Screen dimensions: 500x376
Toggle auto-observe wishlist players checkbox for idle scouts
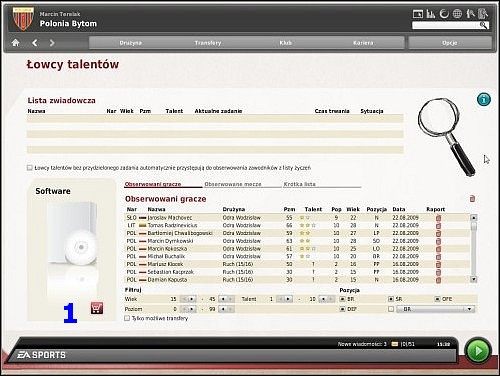[30, 168]
